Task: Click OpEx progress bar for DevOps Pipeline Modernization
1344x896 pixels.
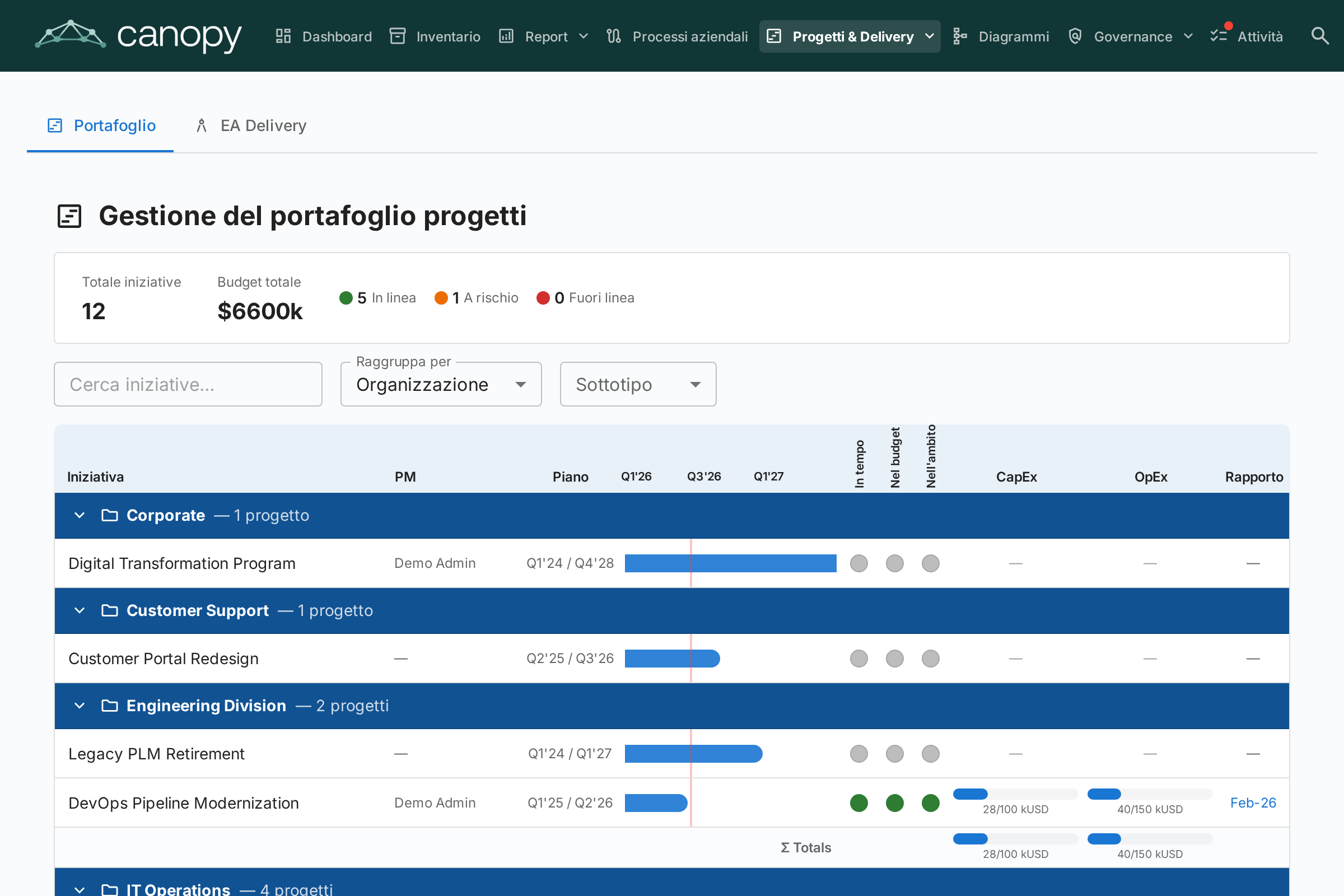Action: pyautogui.click(x=1150, y=794)
